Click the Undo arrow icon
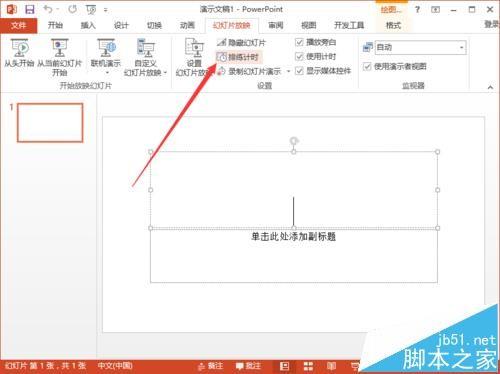This screenshot has height=374, width=500. coord(48,9)
